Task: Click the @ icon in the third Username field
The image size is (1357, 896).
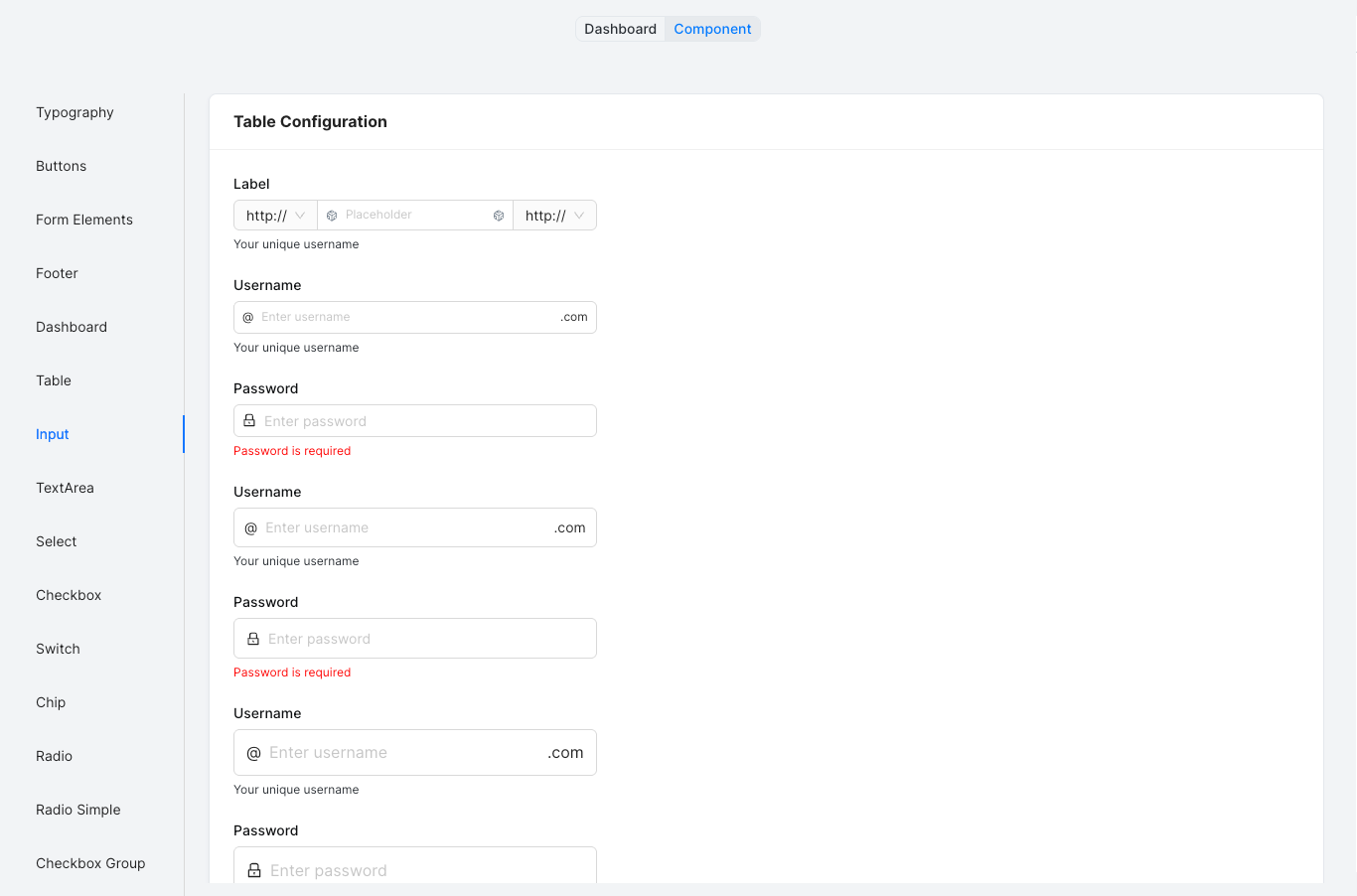Action: (252, 752)
